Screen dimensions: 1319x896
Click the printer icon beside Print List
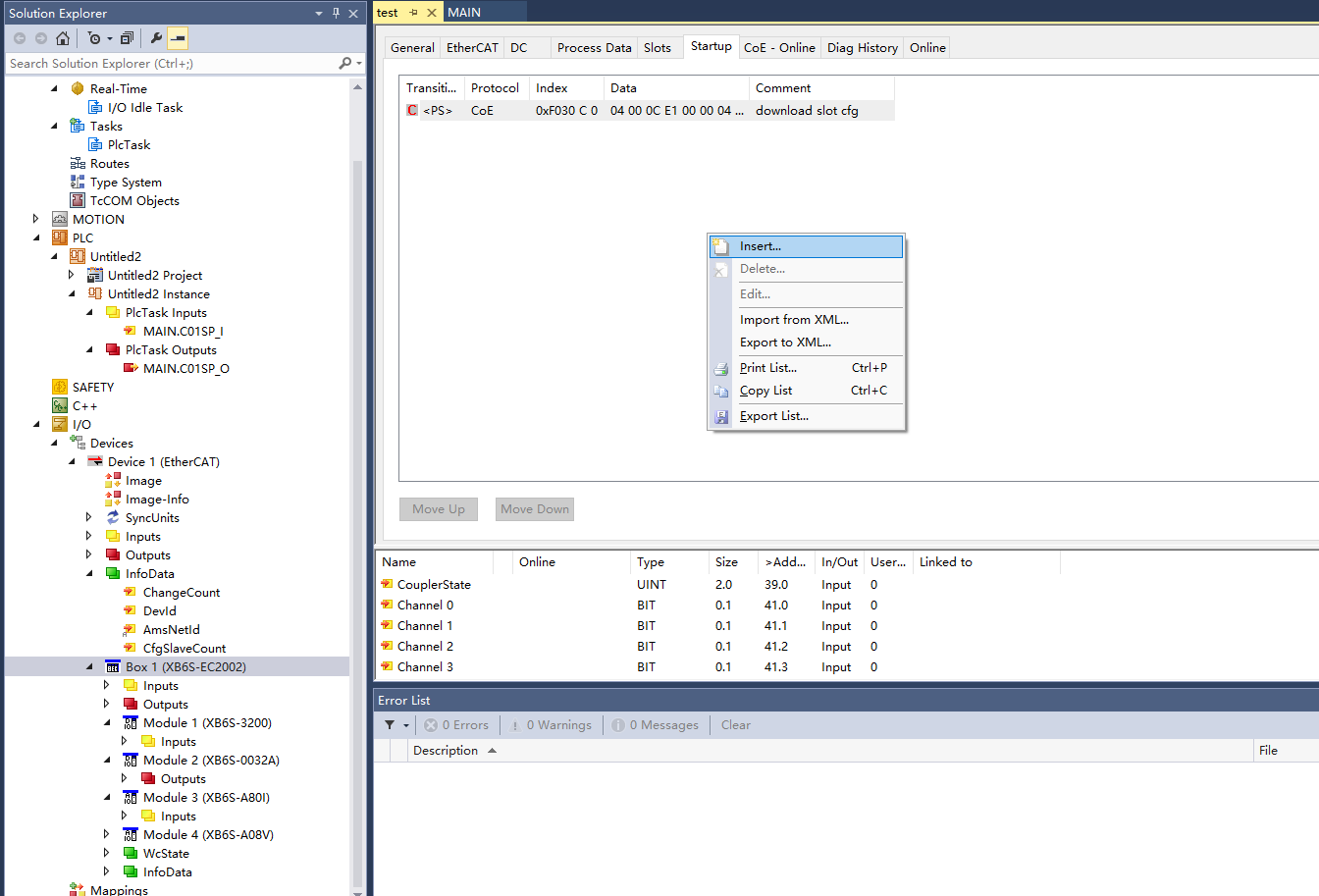coord(721,368)
